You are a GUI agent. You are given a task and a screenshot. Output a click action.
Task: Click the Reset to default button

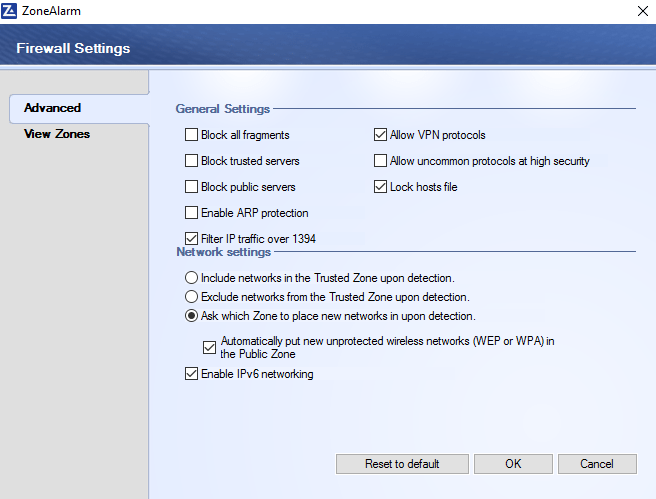(402, 464)
